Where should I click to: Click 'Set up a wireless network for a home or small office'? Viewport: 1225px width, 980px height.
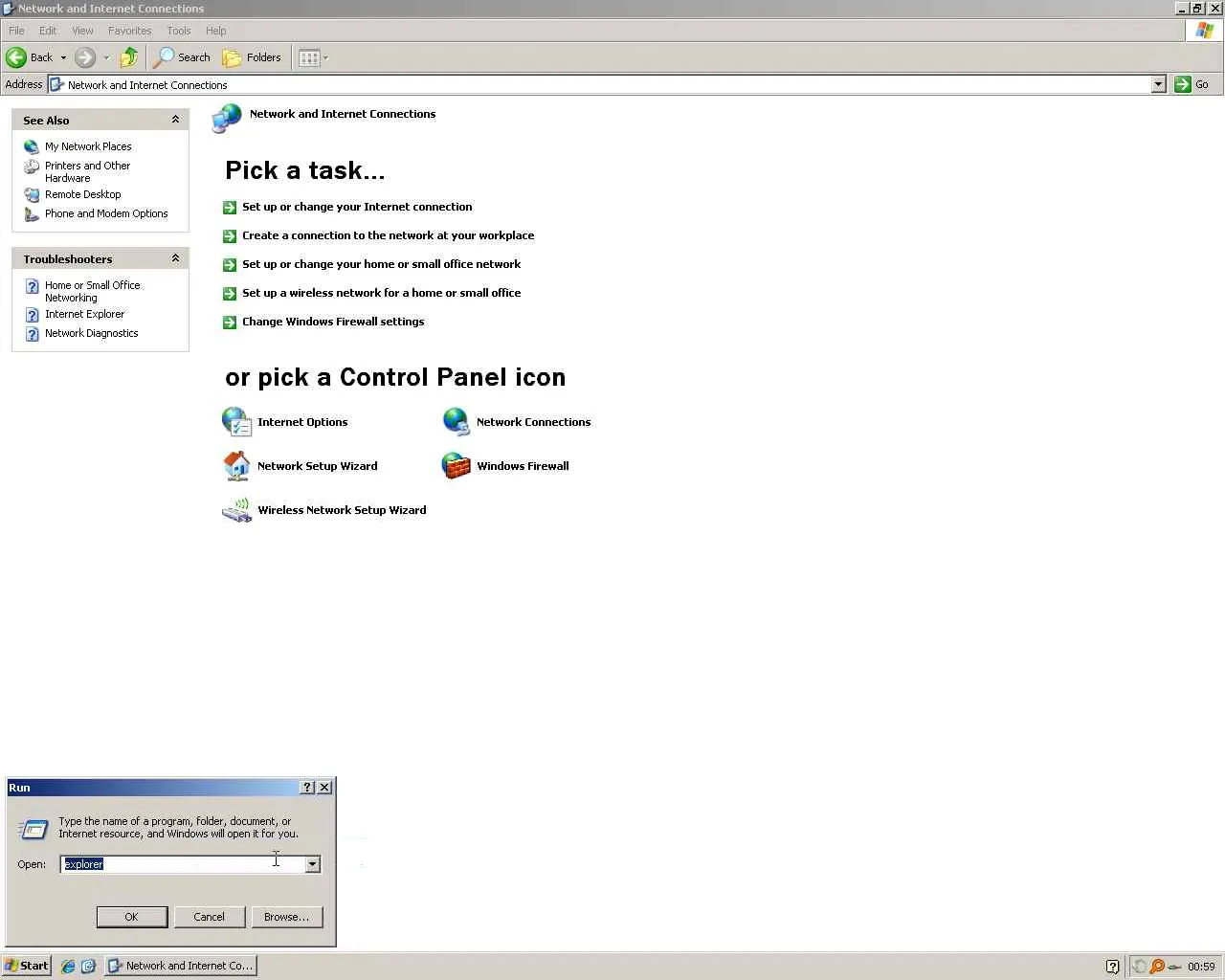coord(382,293)
